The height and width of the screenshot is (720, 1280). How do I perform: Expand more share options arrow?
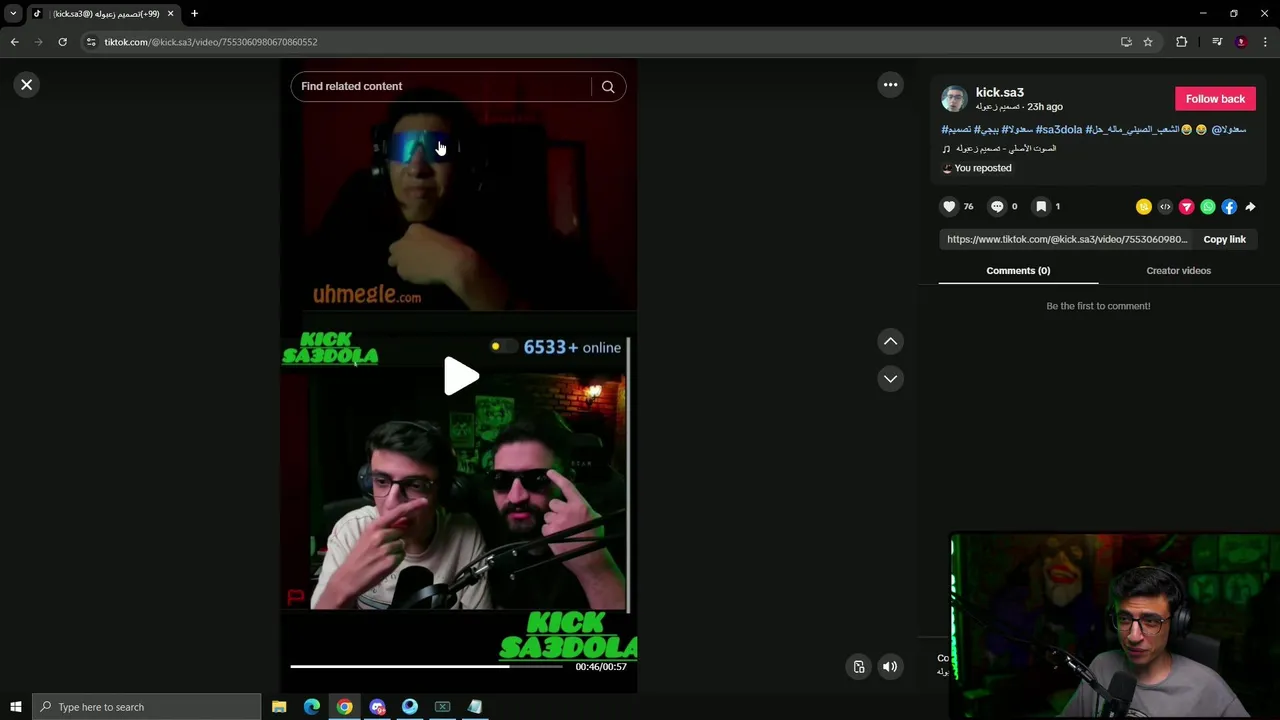1250,207
